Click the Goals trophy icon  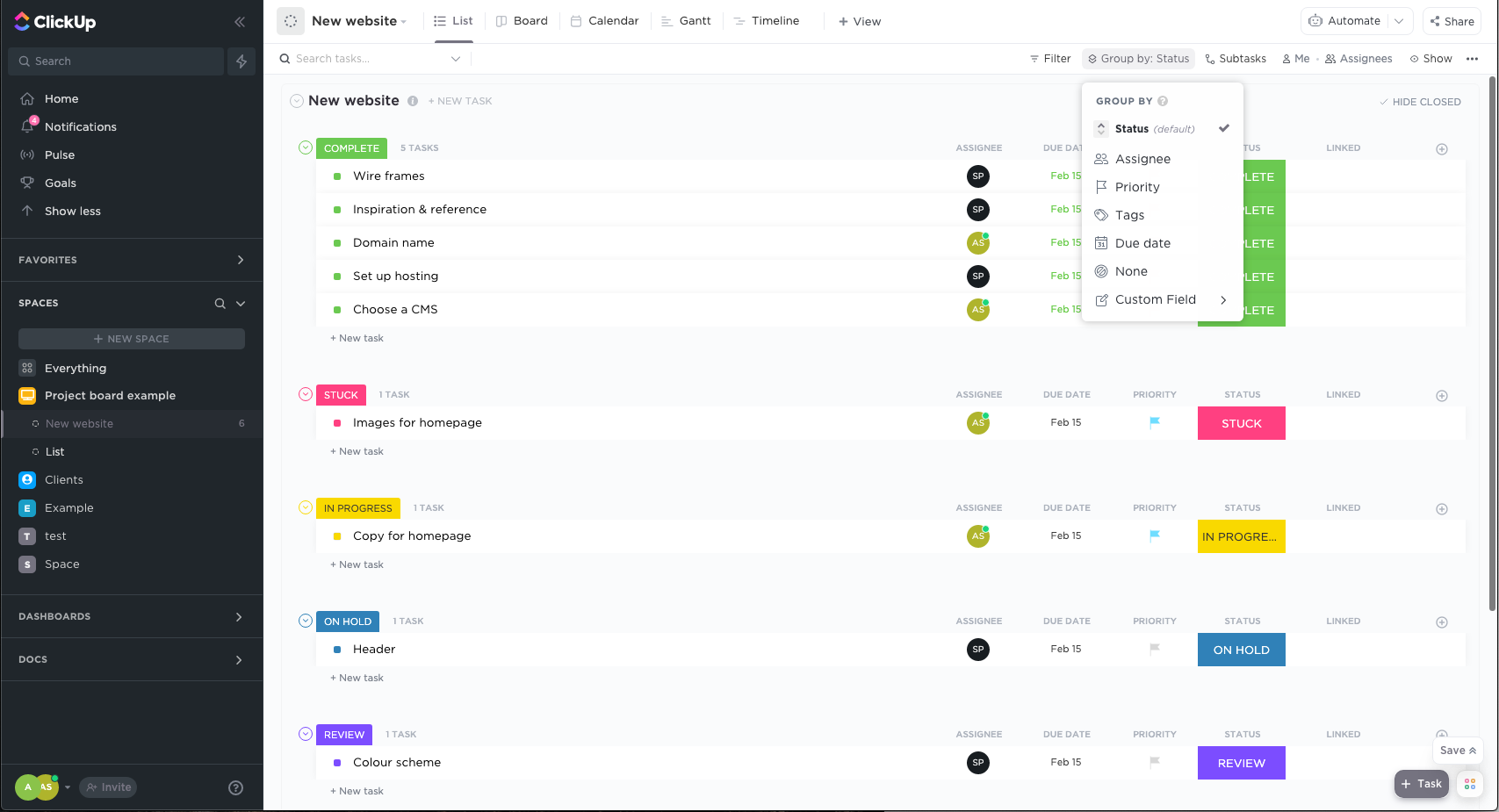coord(27,183)
